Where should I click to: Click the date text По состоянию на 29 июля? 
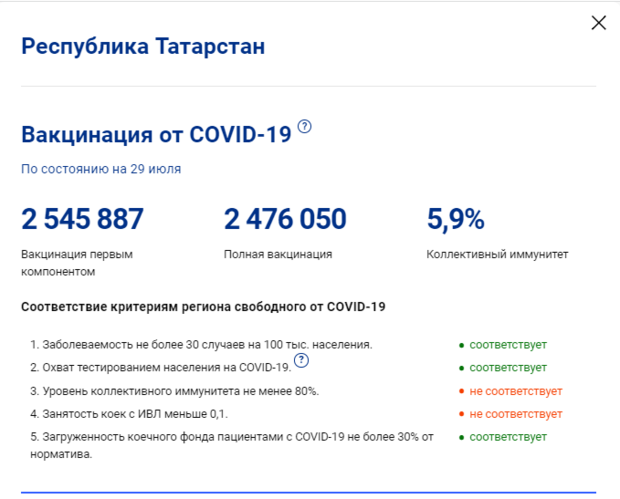(101, 169)
